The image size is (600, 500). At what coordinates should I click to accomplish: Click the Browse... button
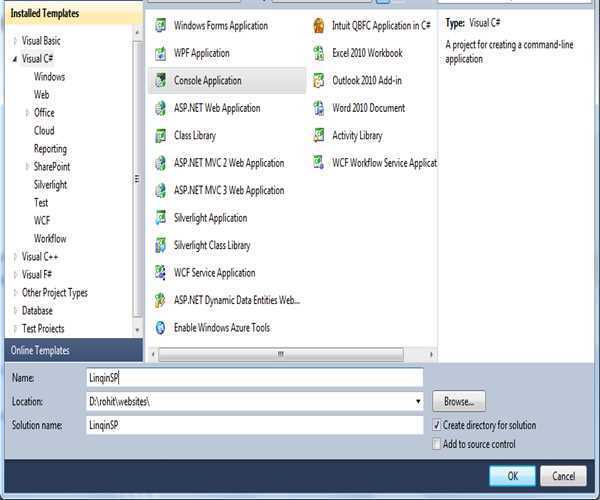tap(459, 401)
